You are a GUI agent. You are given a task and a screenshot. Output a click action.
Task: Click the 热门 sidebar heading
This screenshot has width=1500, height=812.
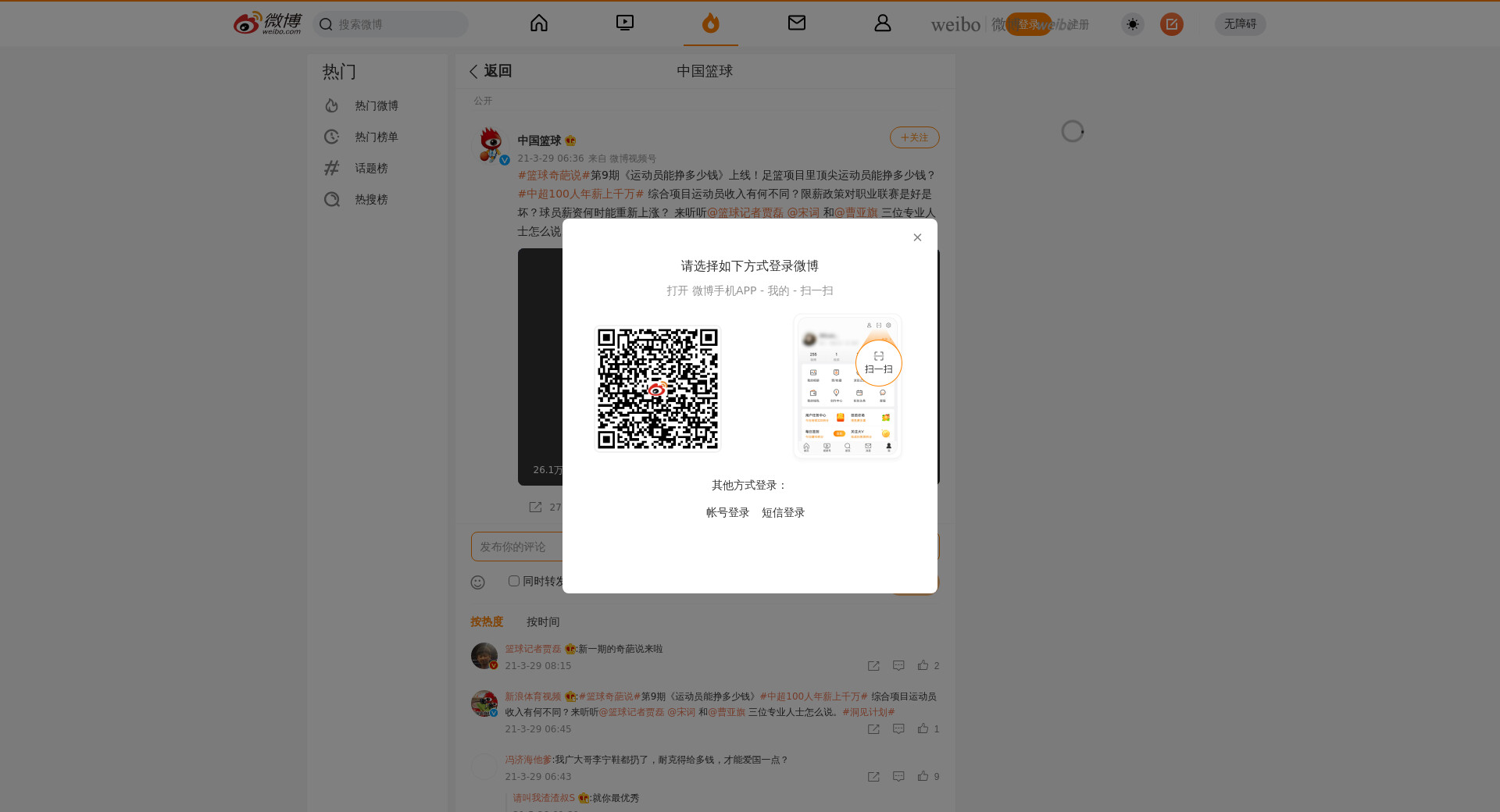tap(339, 72)
